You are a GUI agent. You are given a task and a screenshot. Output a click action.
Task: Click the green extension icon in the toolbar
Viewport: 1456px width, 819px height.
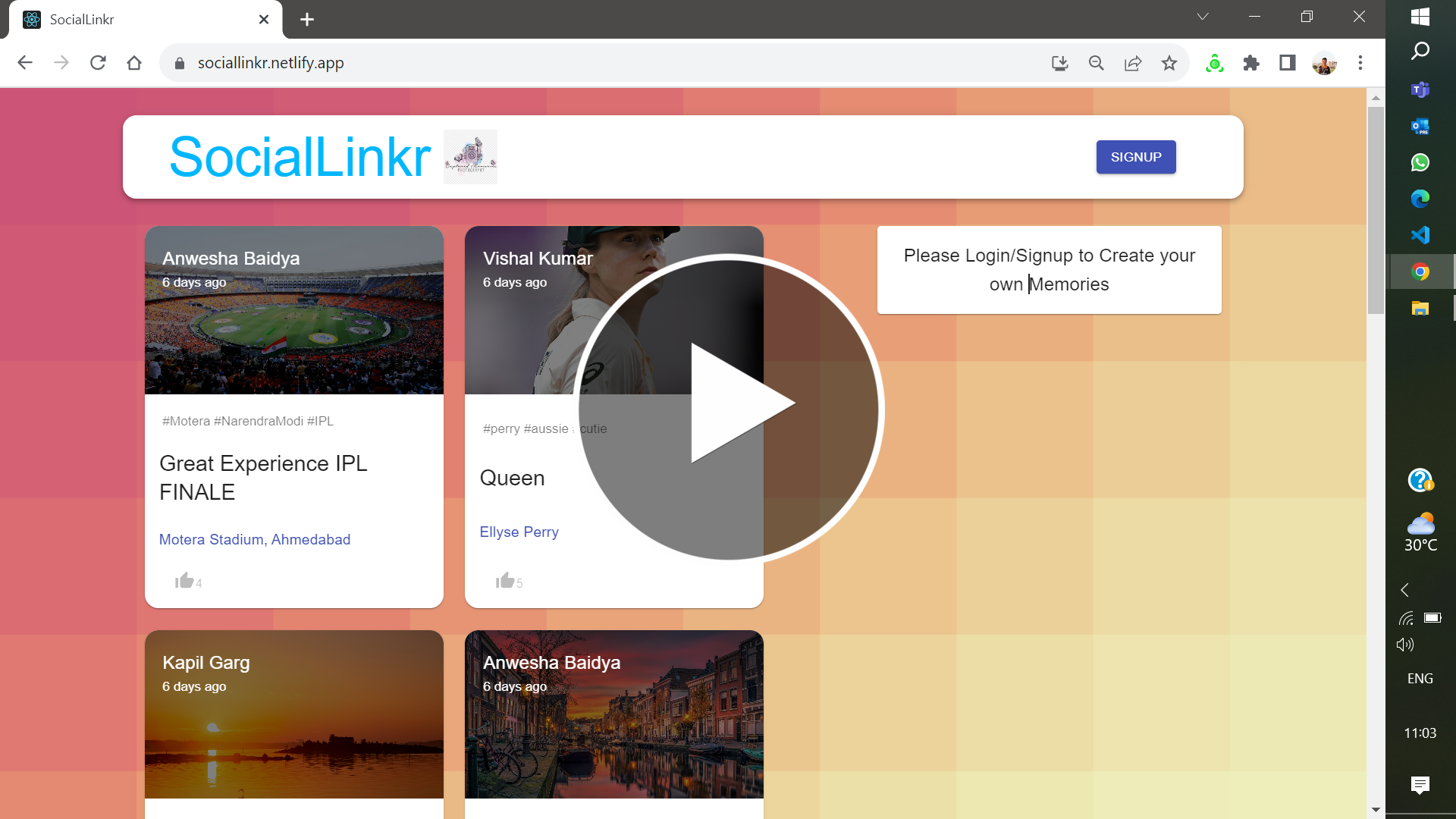pyautogui.click(x=1215, y=63)
